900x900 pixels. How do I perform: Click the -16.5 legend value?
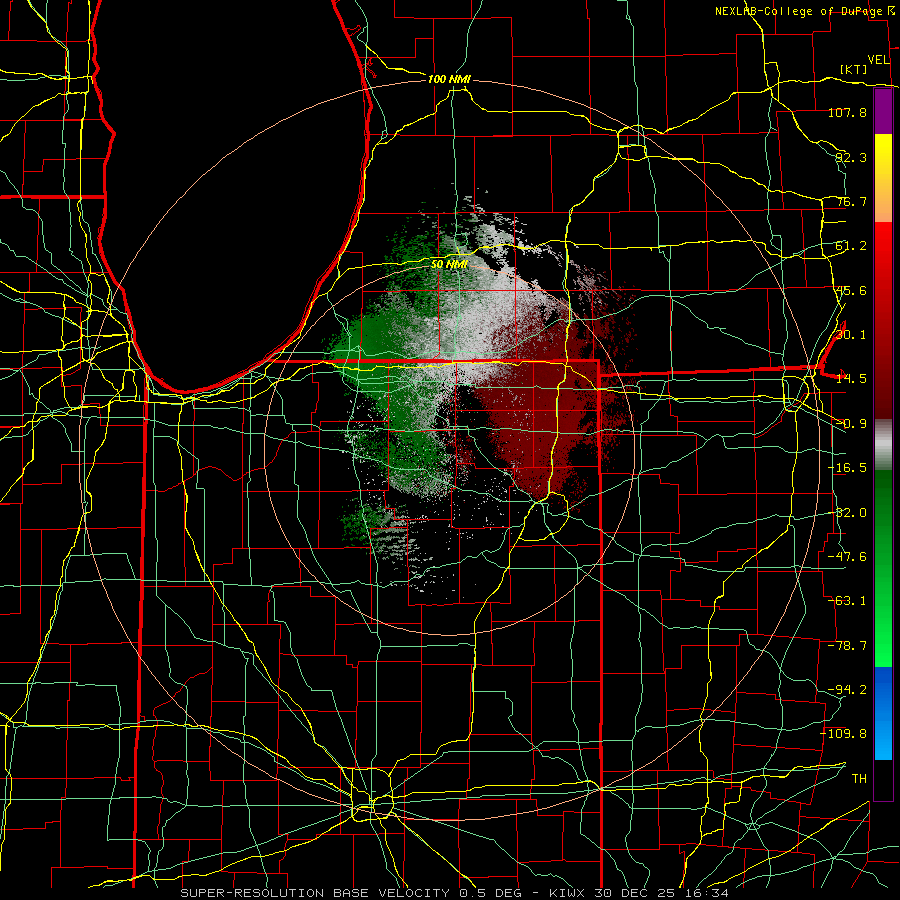(x=847, y=468)
